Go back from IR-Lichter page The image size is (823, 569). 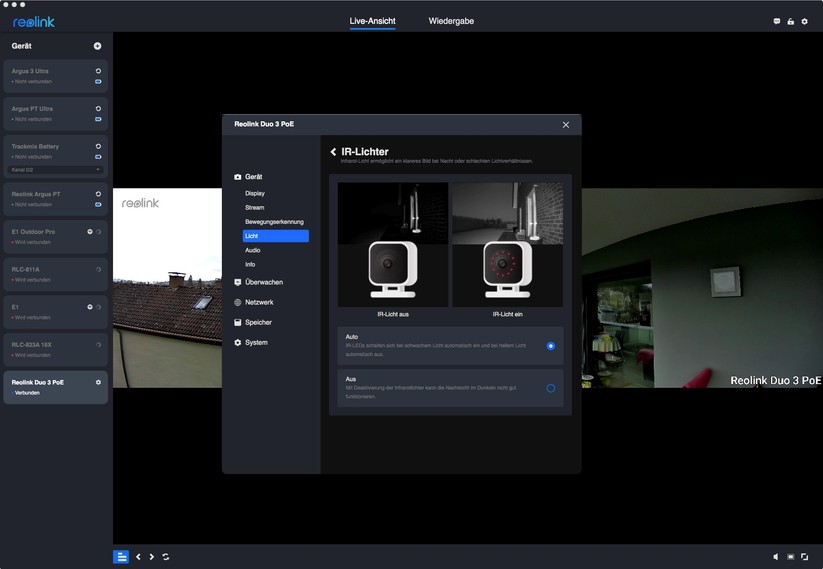click(333, 152)
